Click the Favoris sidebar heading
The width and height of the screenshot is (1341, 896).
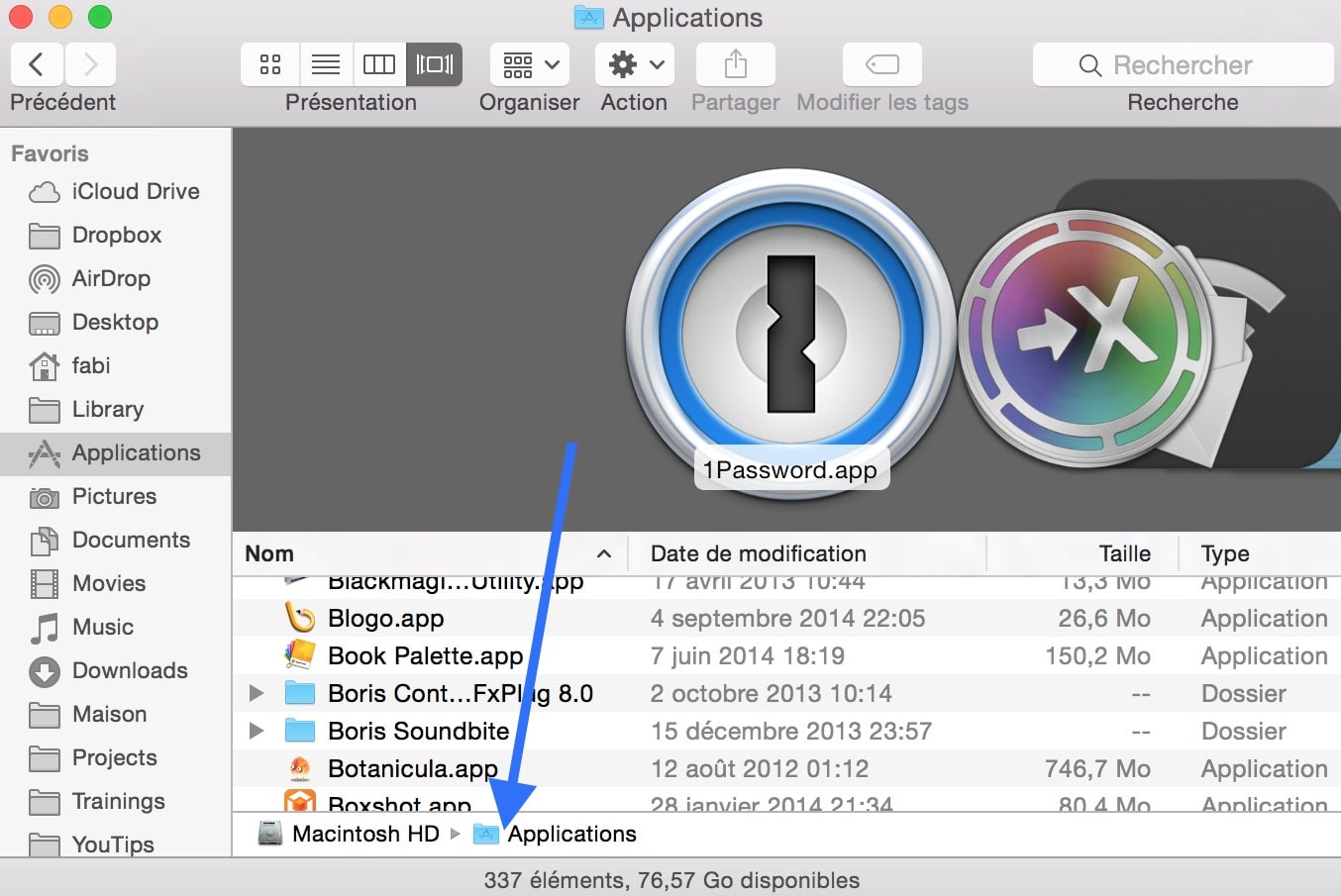(50, 153)
